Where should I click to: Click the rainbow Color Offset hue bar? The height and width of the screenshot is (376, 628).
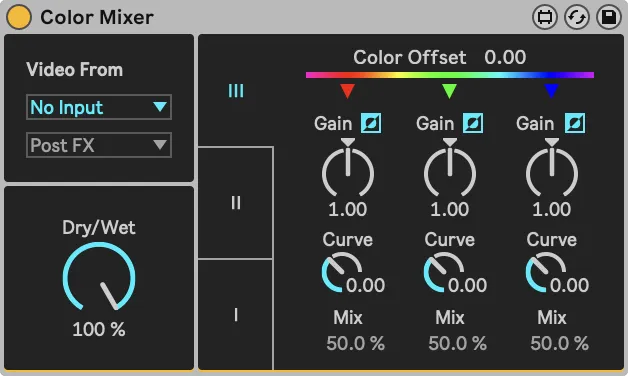click(450, 75)
